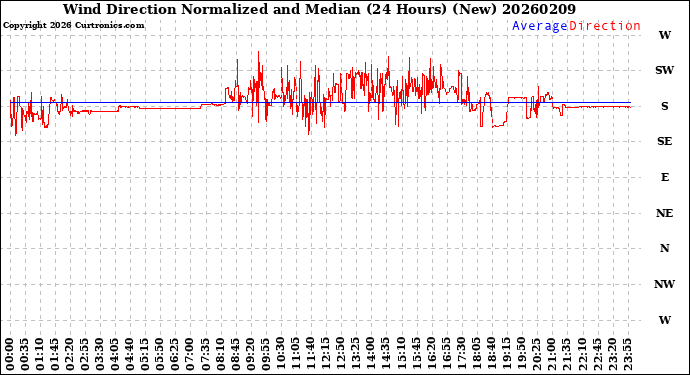Viewport: 690px width, 375px height.
Task: Click the 19:50 time label
Action: (521, 354)
